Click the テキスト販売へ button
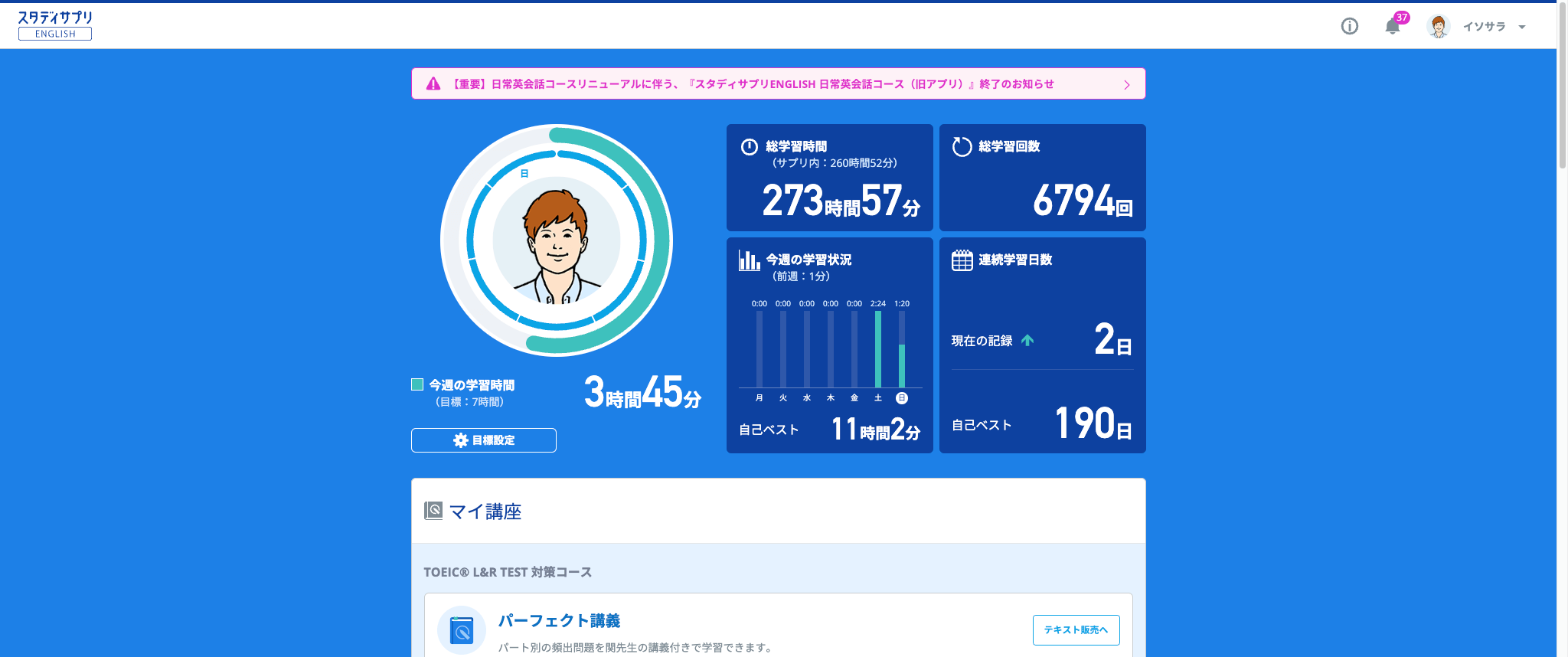The height and width of the screenshot is (657, 1568). tap(1076, 630)
